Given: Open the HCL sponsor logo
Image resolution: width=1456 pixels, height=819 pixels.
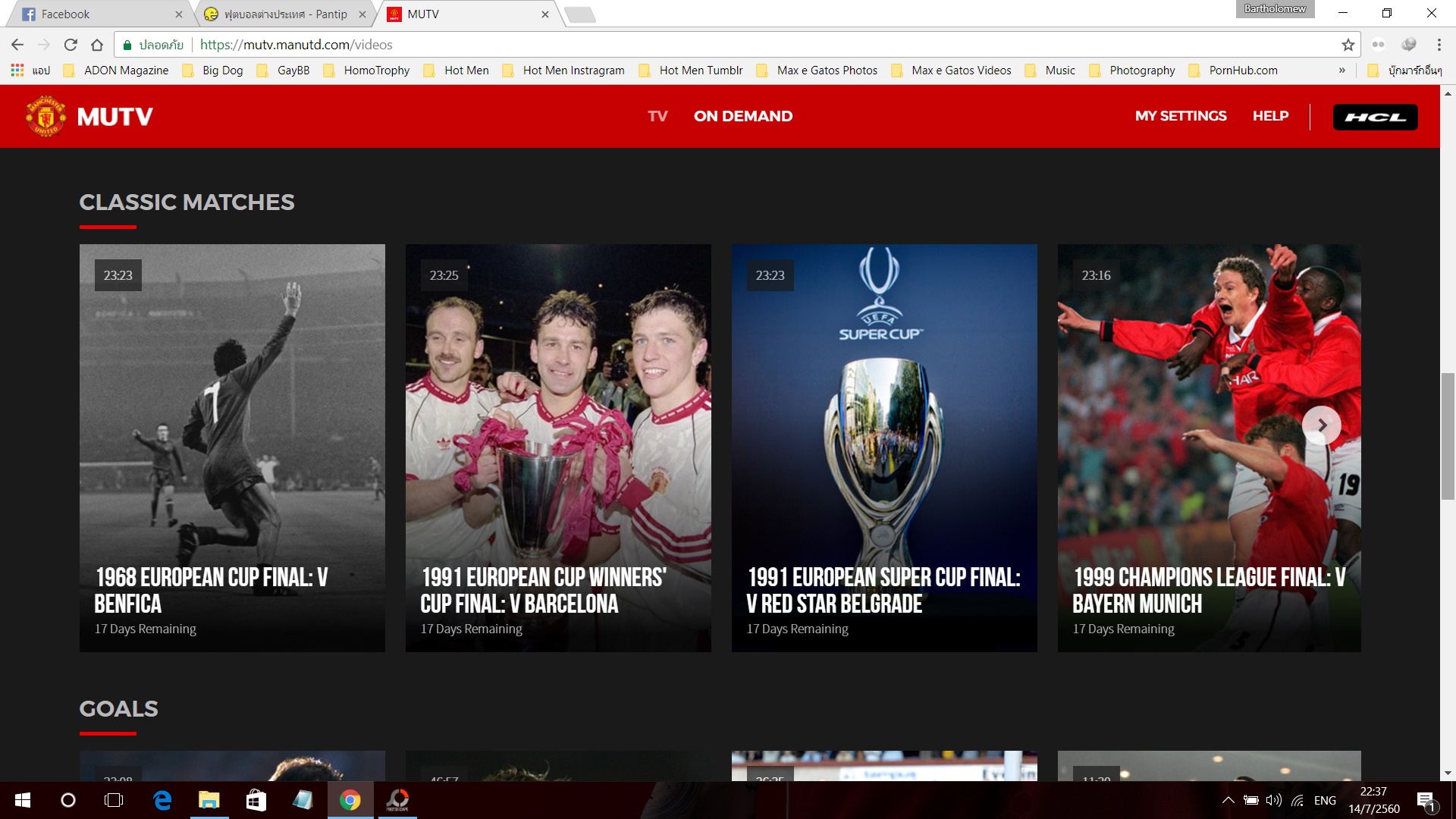Looking at the screenshot, I should 1375,117.
